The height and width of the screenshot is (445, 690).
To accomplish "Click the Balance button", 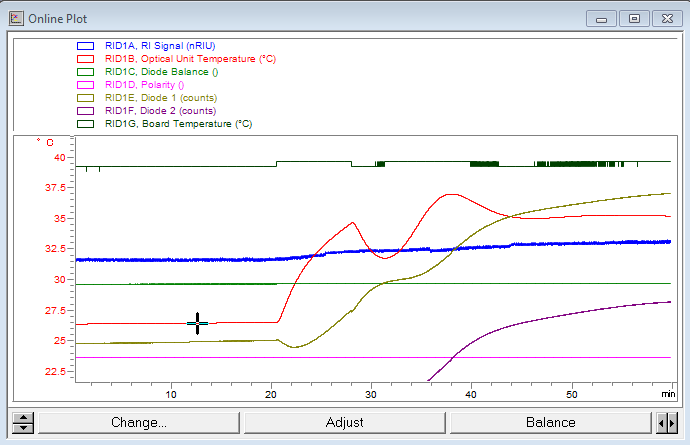I will click(549, 422).
